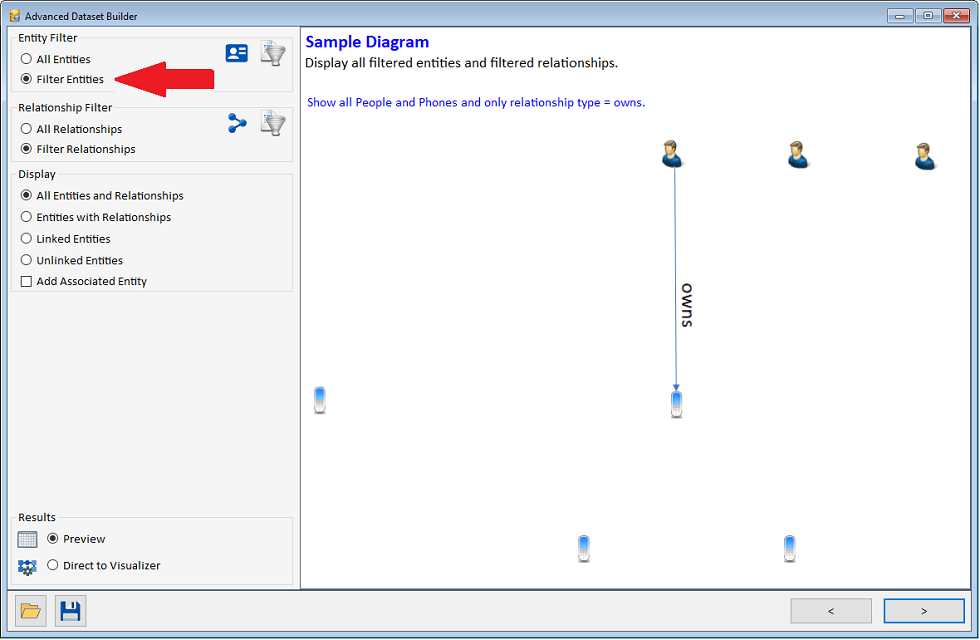This screenshot has height=640, width=980.
Task: Choose Linked Entities display option
Action: point(26,239)
